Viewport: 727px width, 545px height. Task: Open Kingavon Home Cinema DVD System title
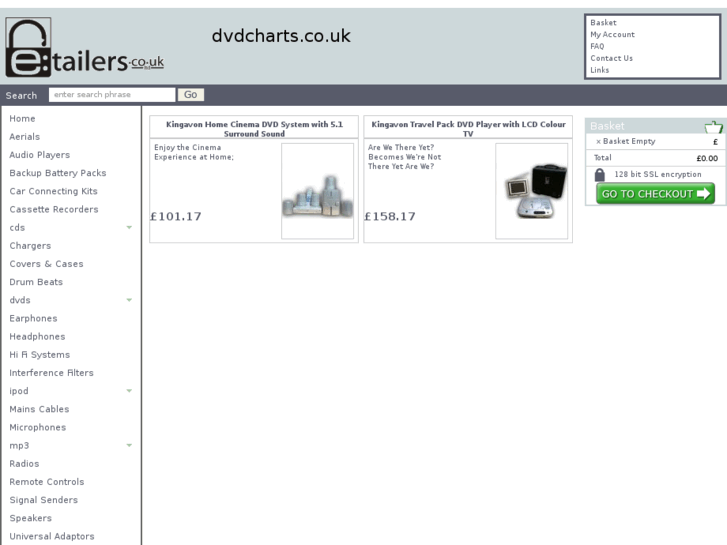click(x=254, y=129)
